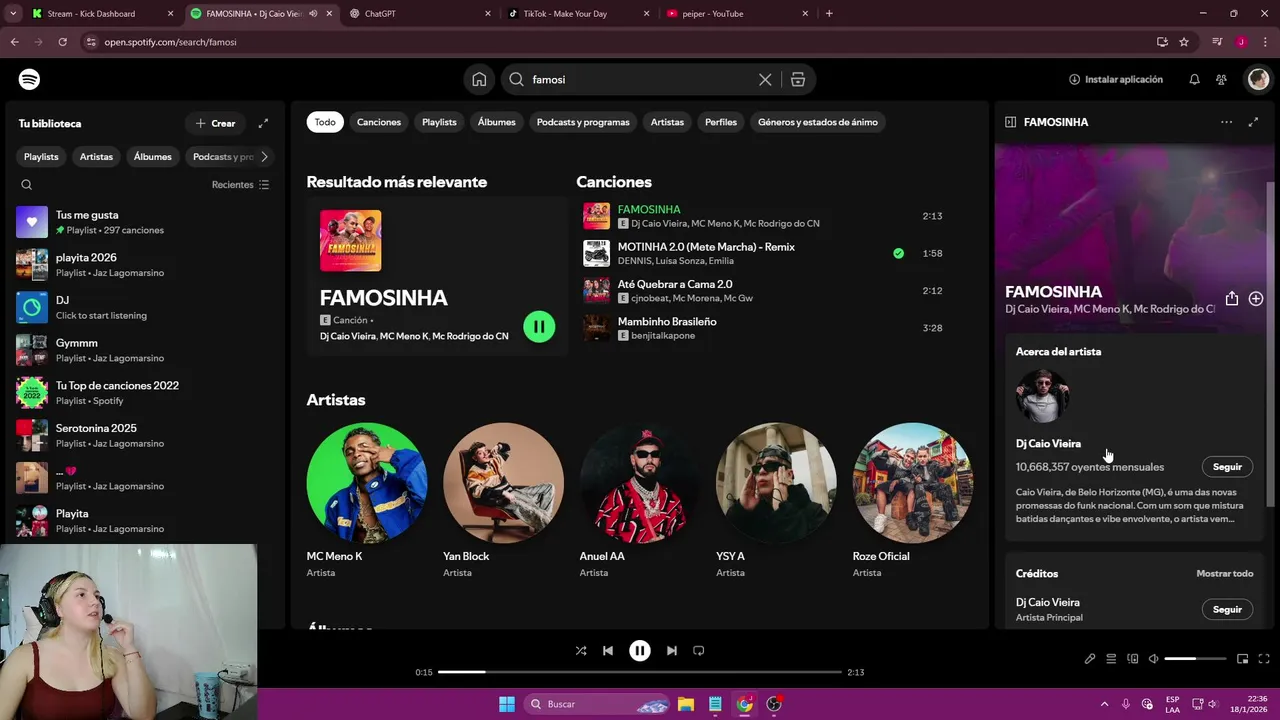Open Yan Block artist card
Viewport: 1280px width, 720px height.
tap(503, 500)
